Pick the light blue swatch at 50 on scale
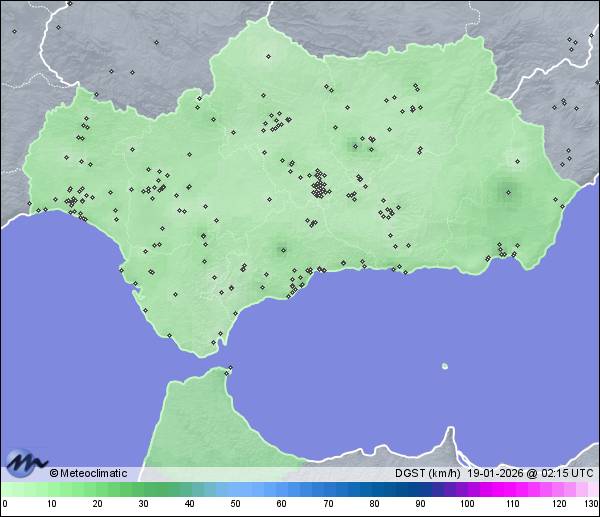 point(235,489)
